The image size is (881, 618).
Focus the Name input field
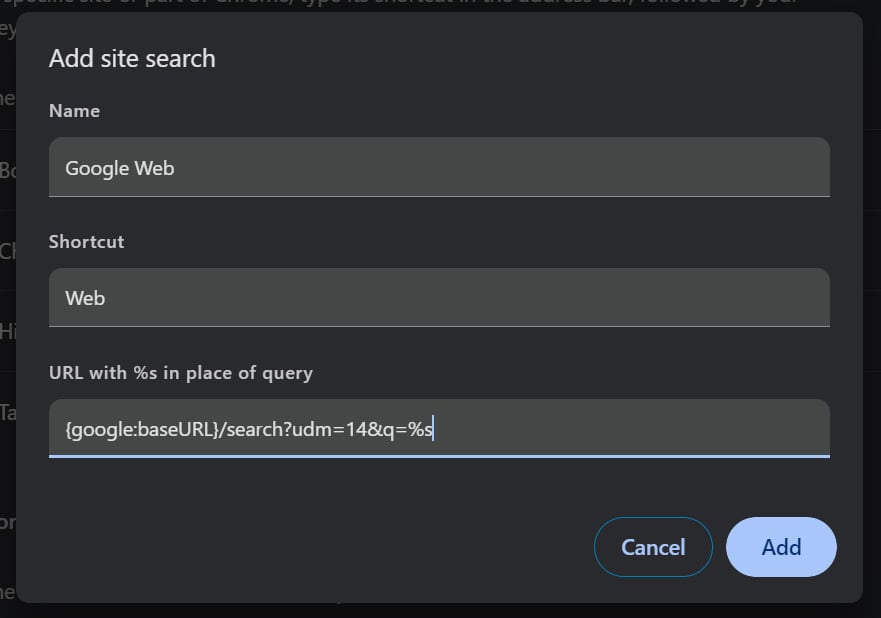tap(439, 168)
